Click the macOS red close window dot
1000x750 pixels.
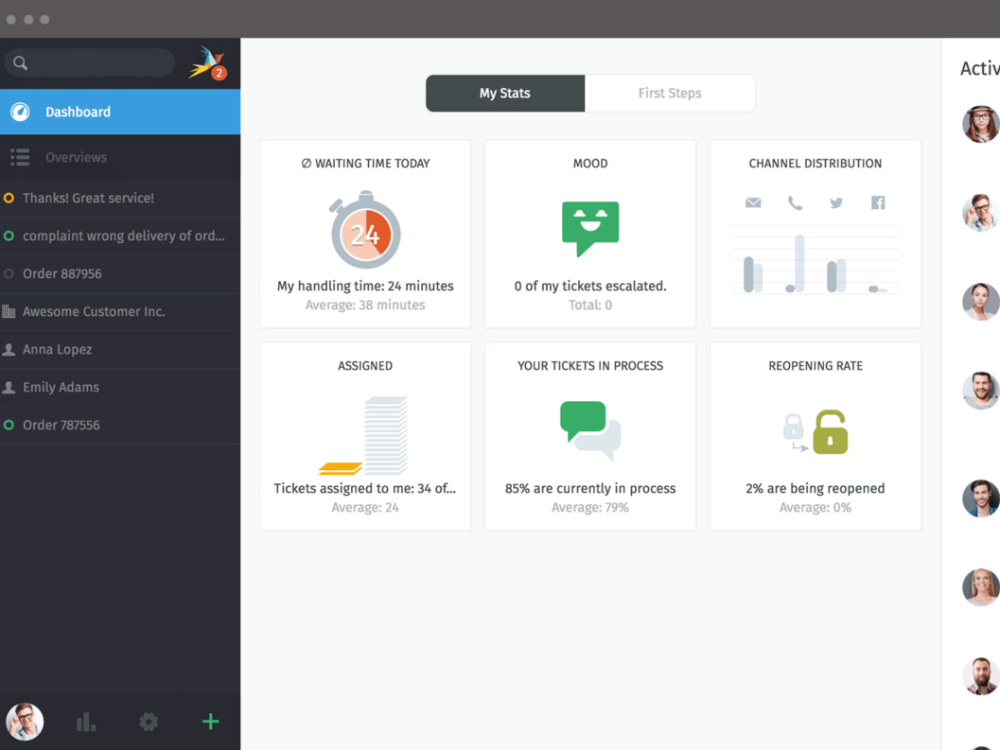pyautogui.click(x=11, y=20)
